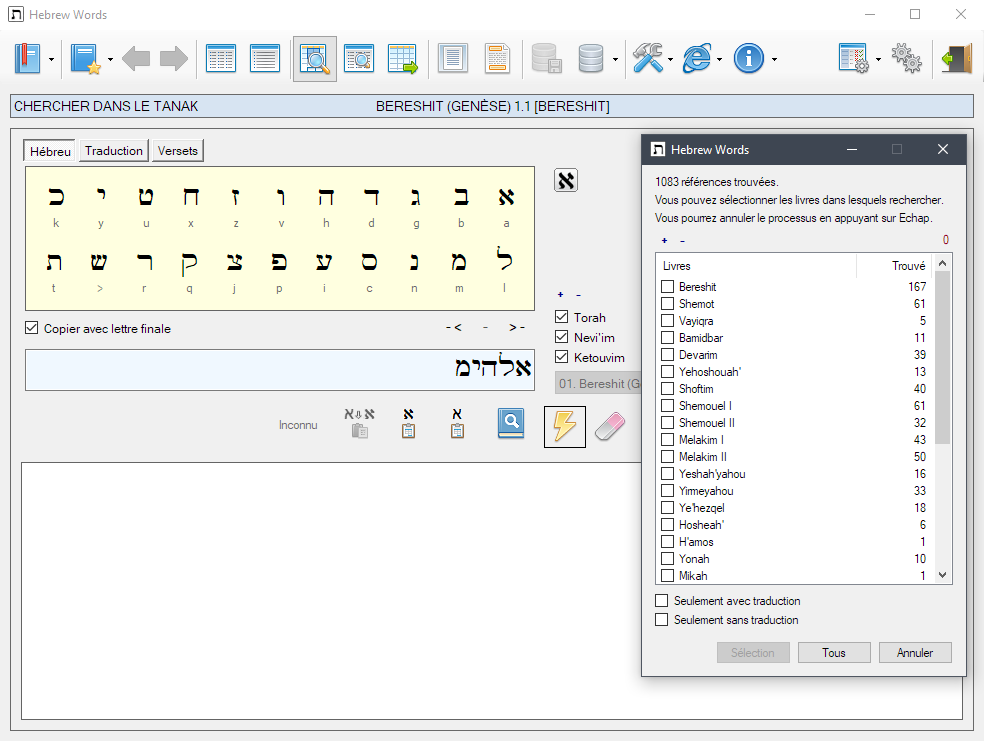The image size is (984, 741).
Task: Switch to the Versets tab
Action: tap(178, 151)
